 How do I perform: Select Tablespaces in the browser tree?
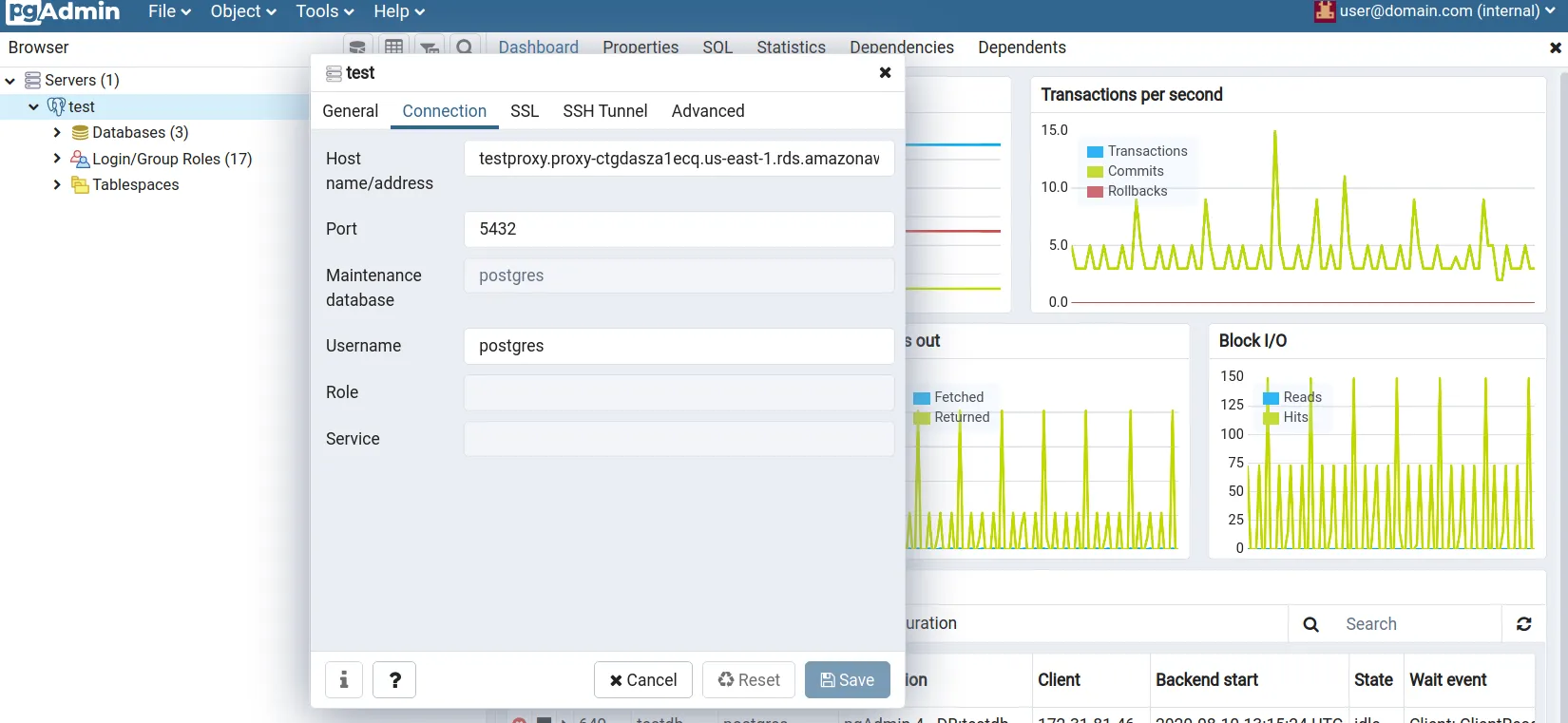(136, 184)
